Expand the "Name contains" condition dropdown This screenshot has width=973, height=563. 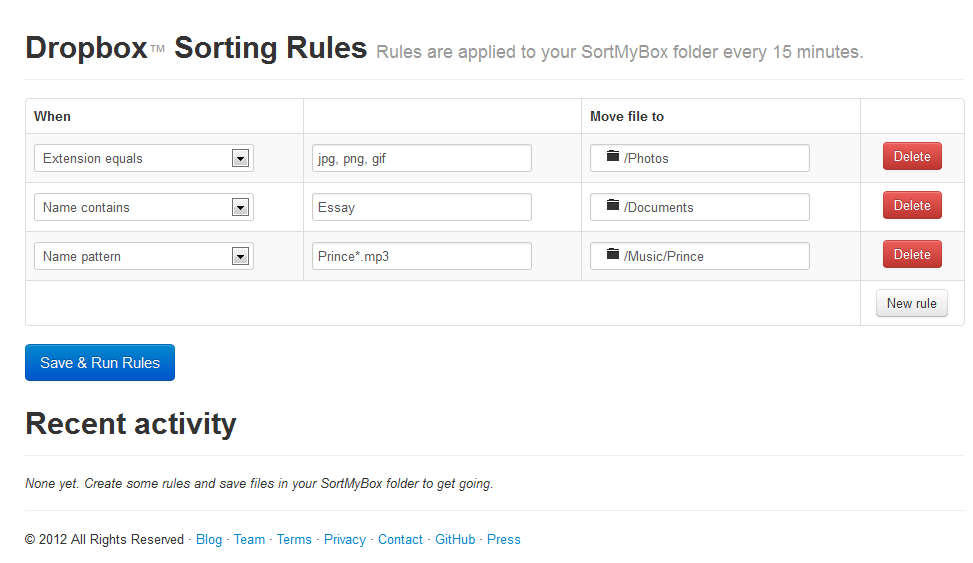click(143, 207)
